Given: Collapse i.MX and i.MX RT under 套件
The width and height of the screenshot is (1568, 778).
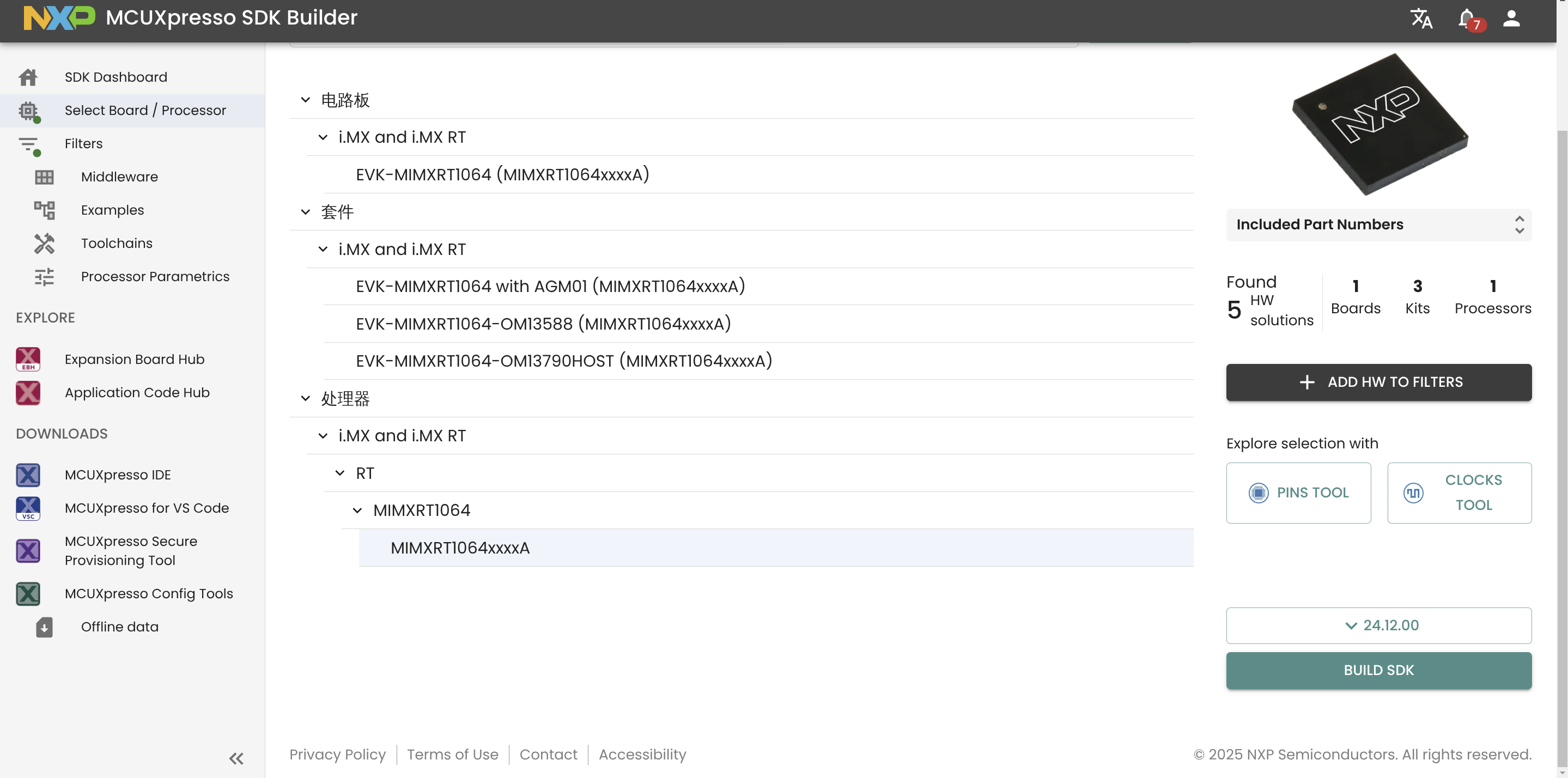Looking at the screenshot, I should click(x=323, y=250).
